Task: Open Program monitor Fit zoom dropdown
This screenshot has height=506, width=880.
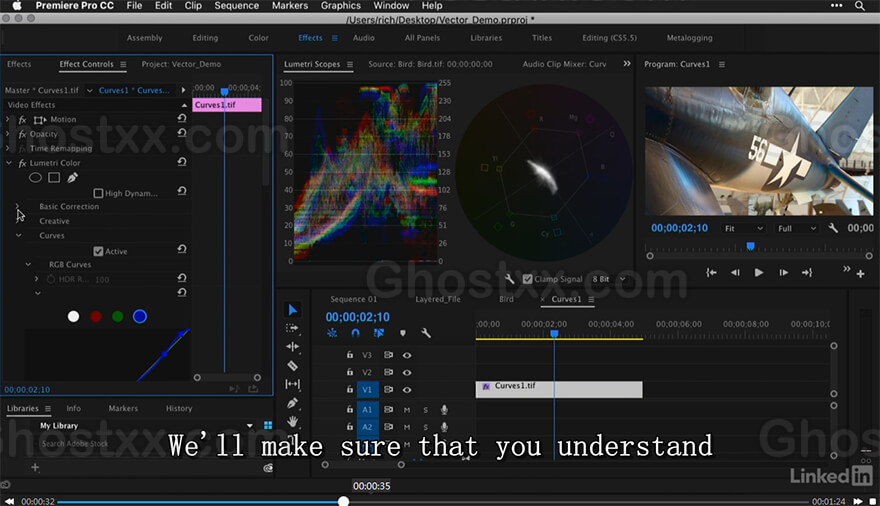Action: [x=744, y=228]
